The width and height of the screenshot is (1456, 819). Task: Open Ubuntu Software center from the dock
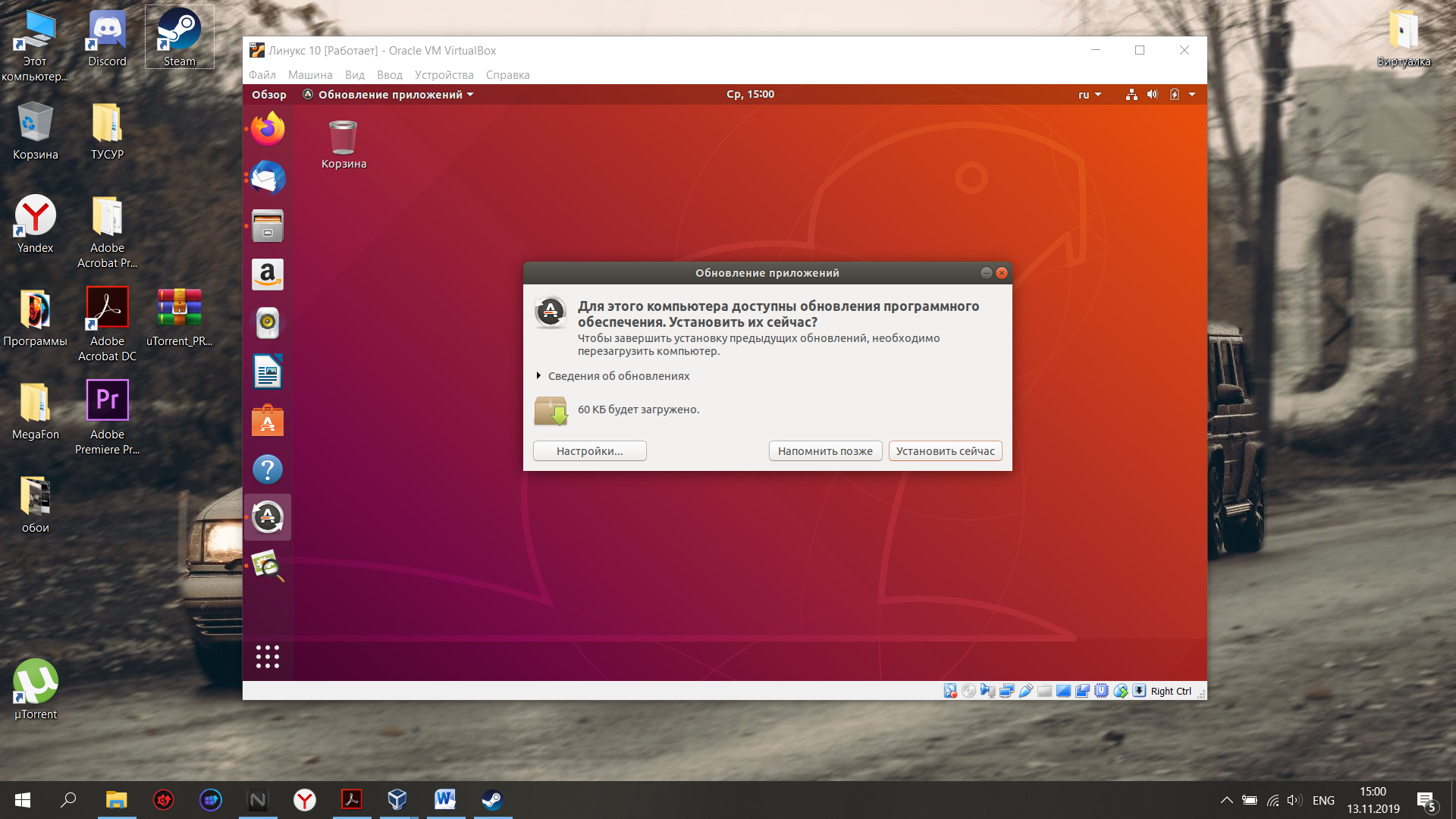pyautogui.click(x=268, y=421)
